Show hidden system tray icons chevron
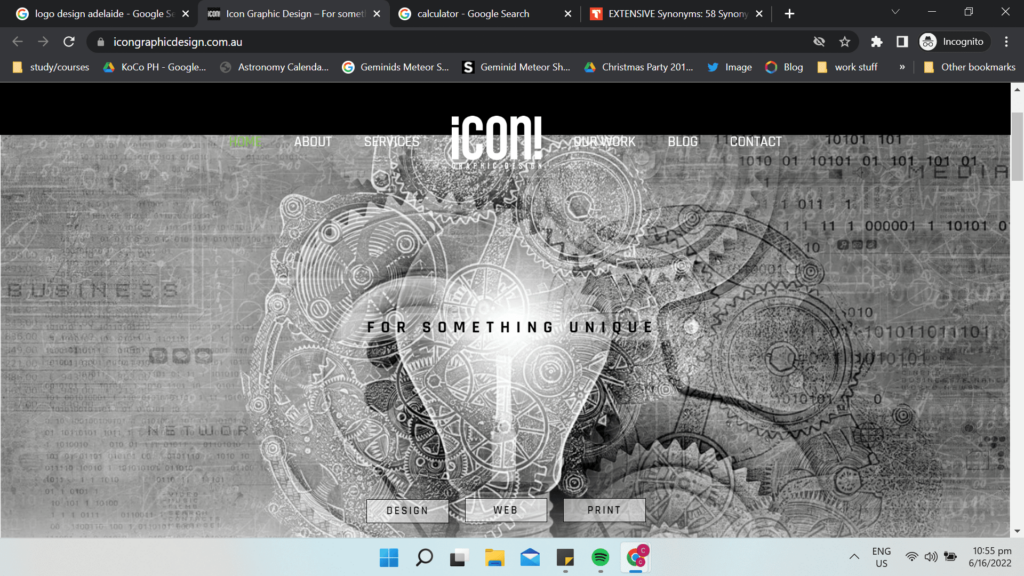This screenshot has height=576, width=1024. tap(854, 557)
